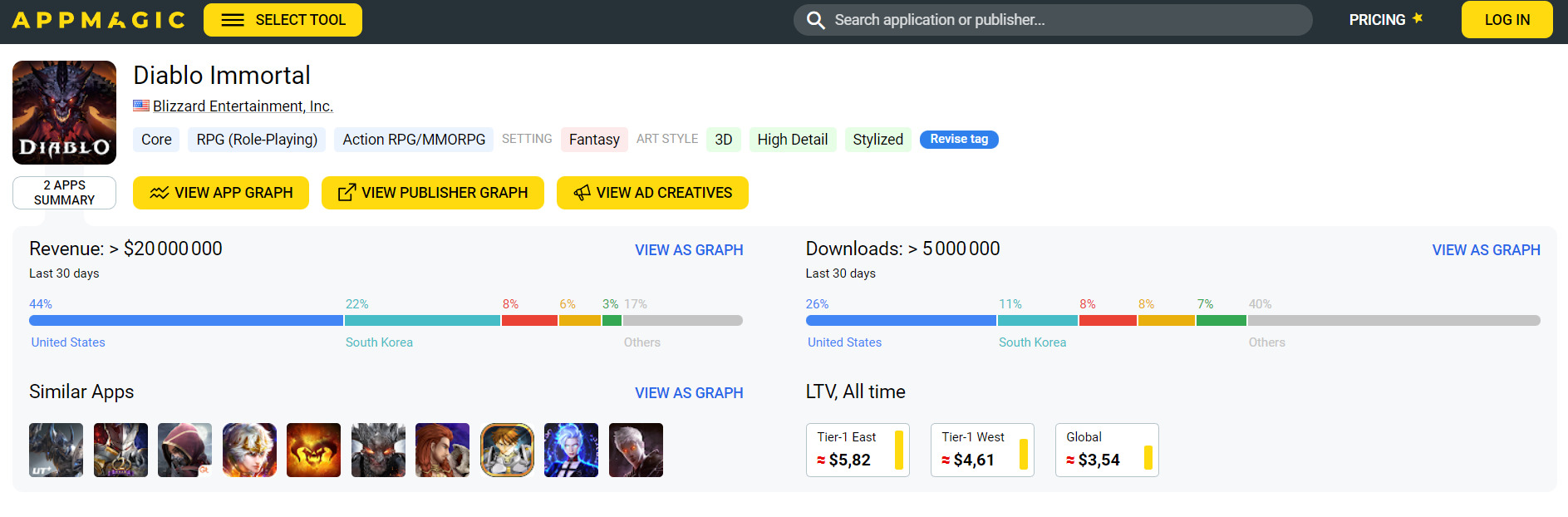This screenshot has height=517, width=1568.
Task: Click the Global LTV card
Action: 1107,450
